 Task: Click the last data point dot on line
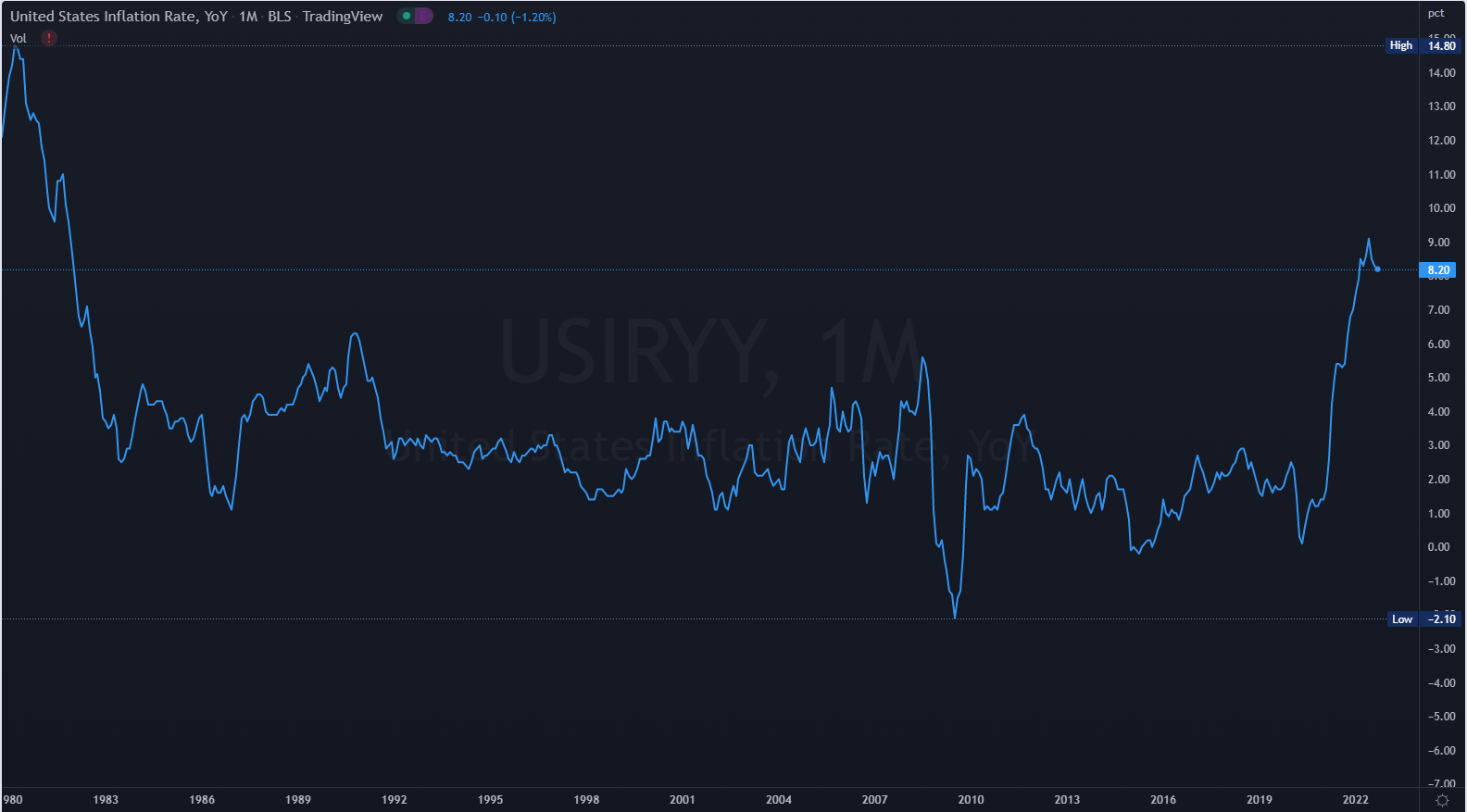(x=1378, y=269)
